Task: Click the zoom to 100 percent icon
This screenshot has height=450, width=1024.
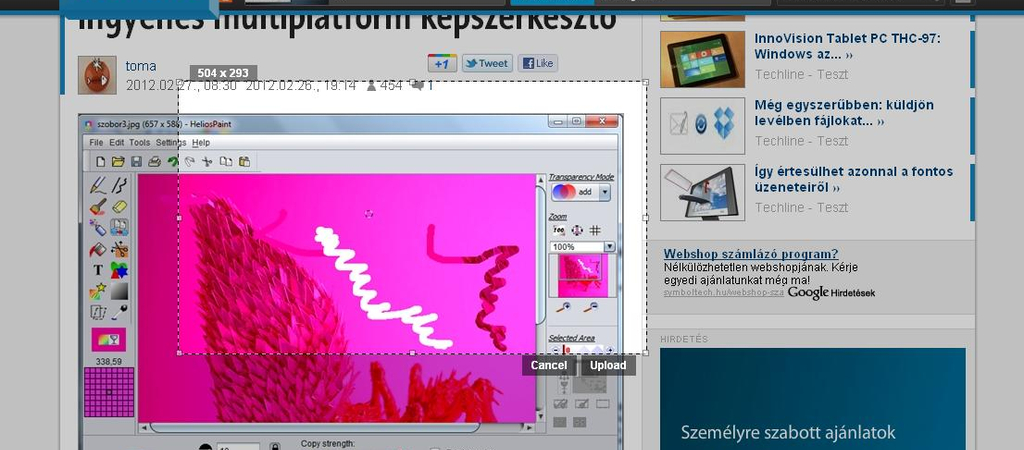Action: pyautogui.click(x=559, y=230)
